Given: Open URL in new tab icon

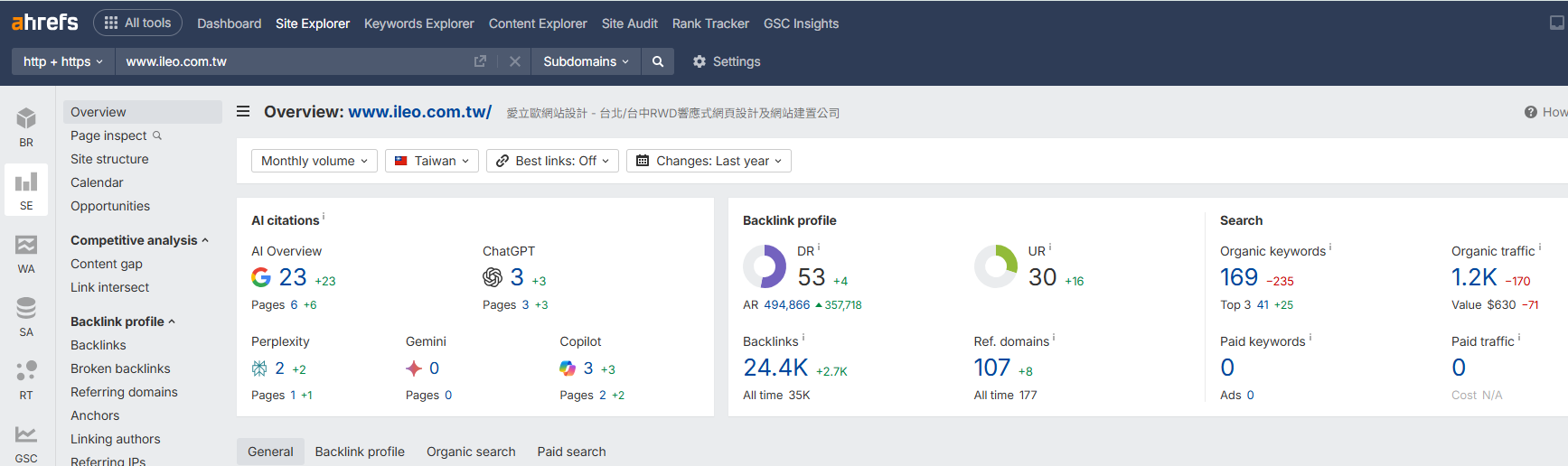Looking at the screenshot, I should 480,61.
